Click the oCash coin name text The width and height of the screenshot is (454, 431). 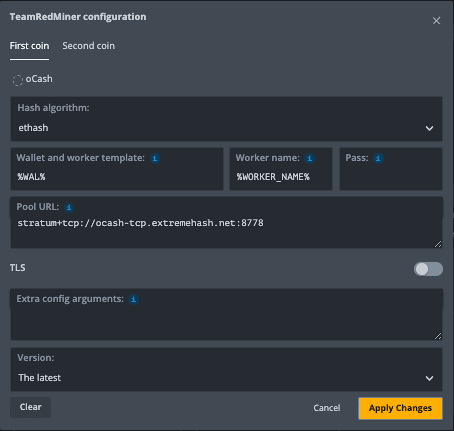pyautogui.click(x=39, y=79)
